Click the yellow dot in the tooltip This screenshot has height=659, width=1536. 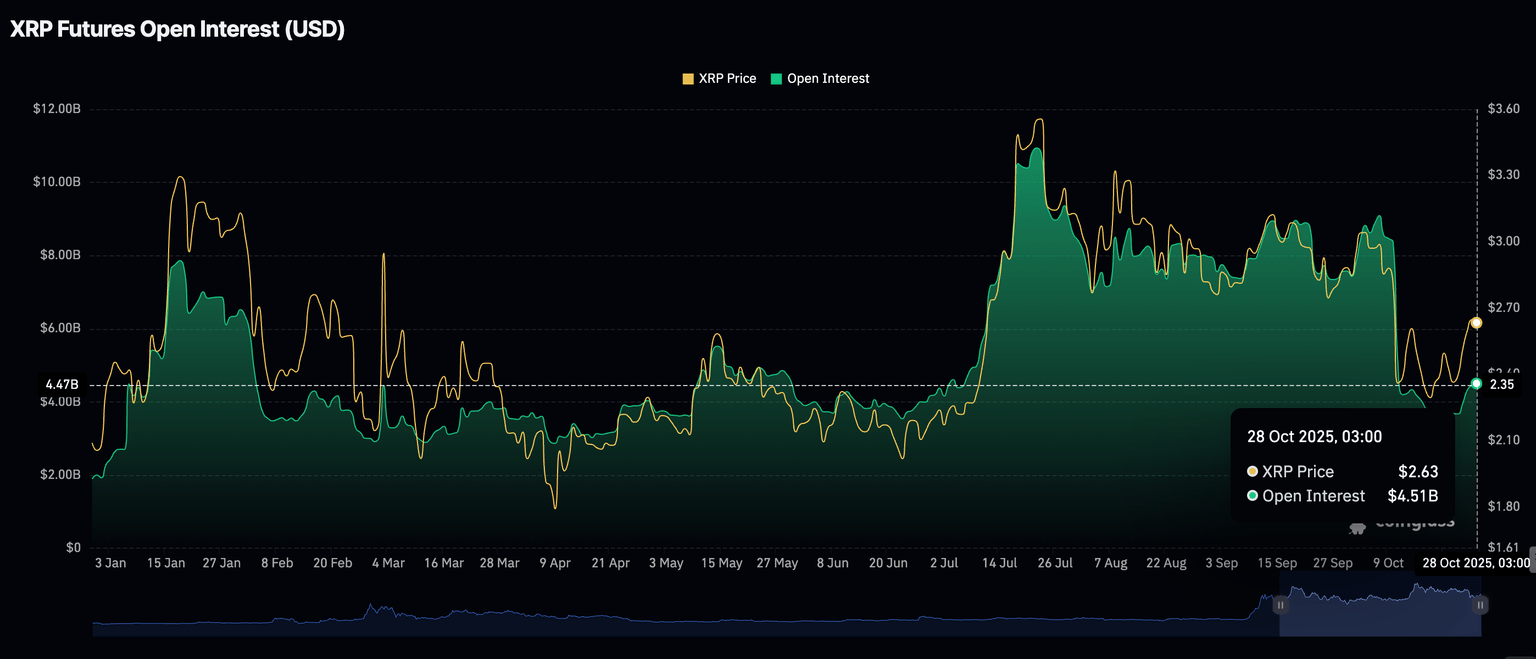1253,472
